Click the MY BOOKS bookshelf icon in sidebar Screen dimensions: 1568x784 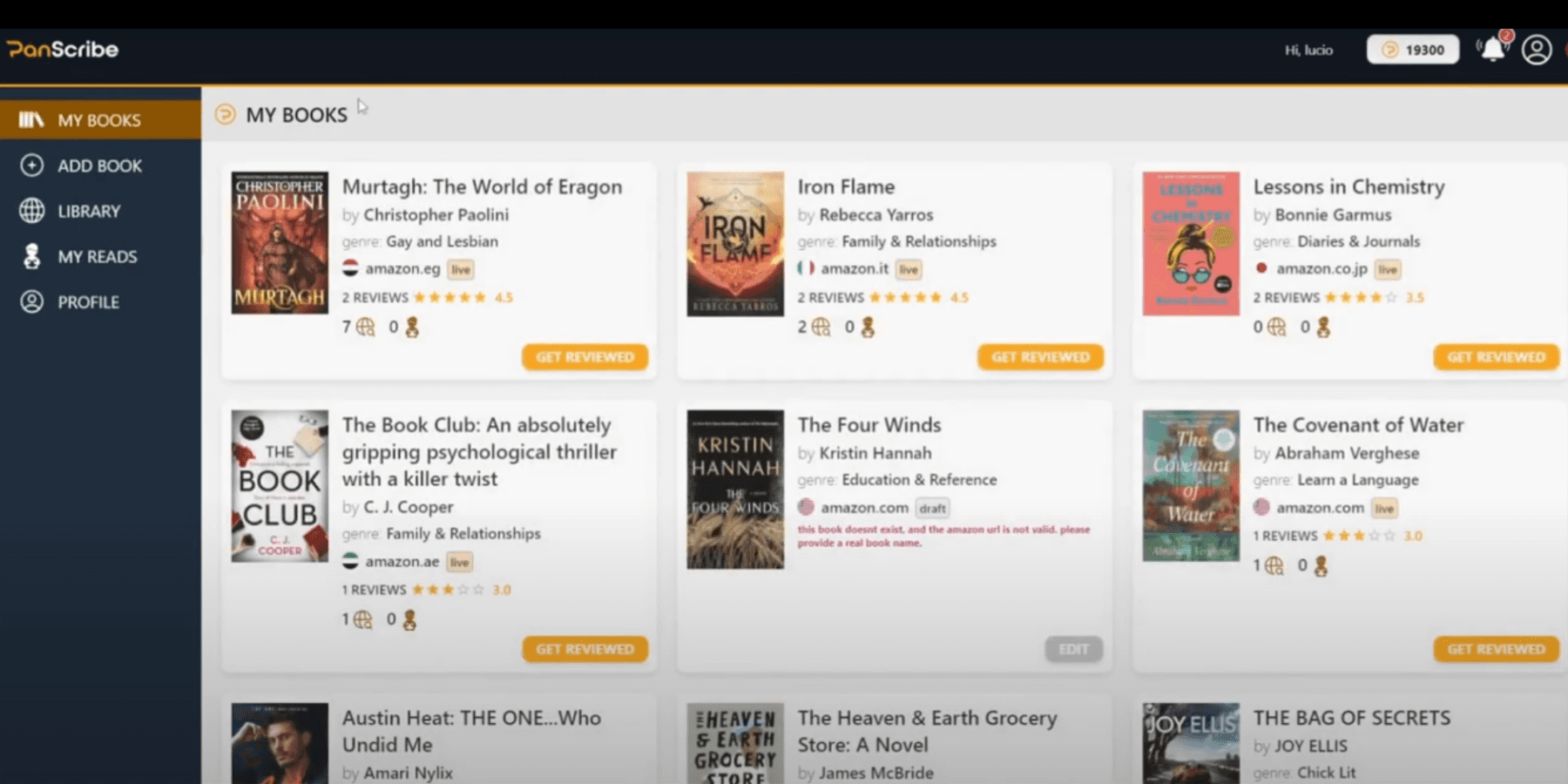click(31, 119)
